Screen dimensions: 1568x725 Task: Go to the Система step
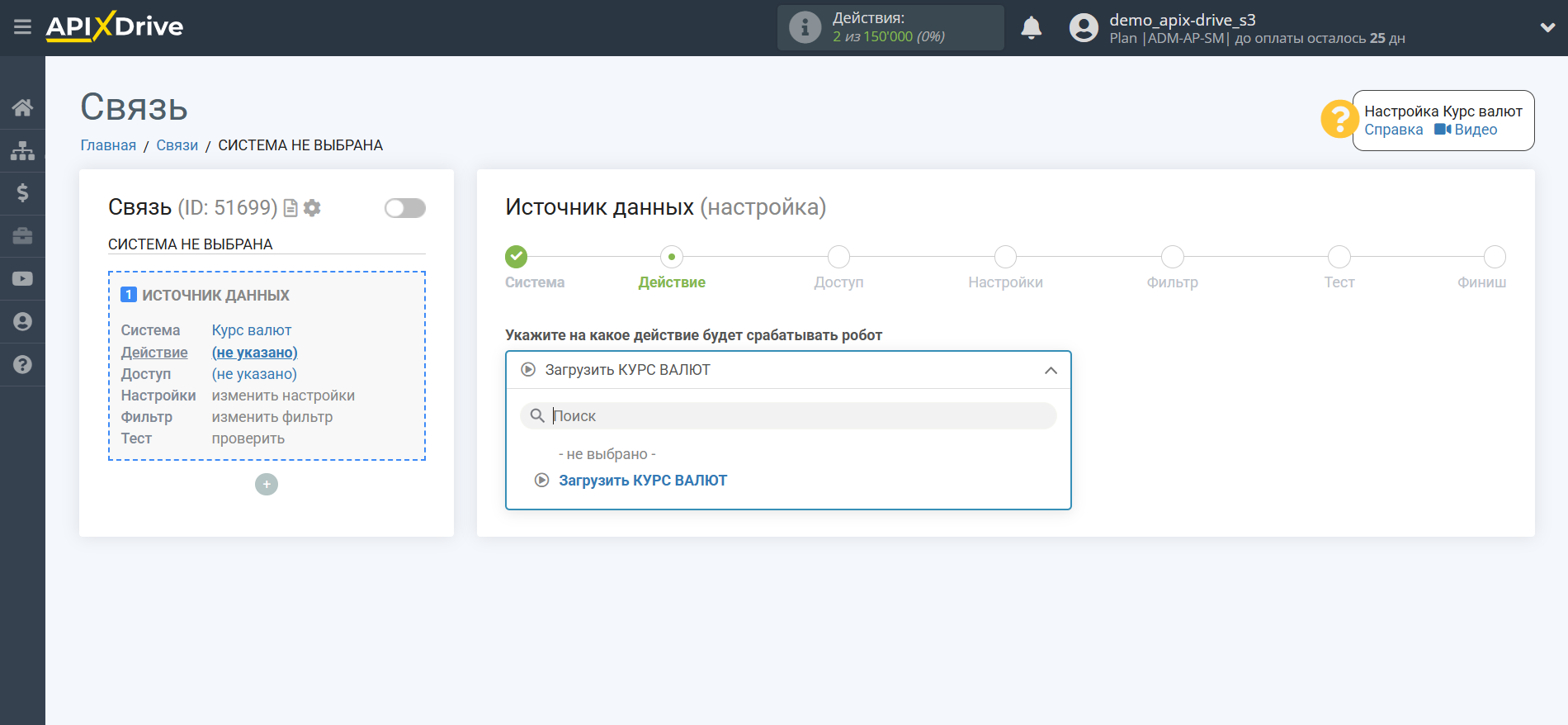(x=535, y=282)
